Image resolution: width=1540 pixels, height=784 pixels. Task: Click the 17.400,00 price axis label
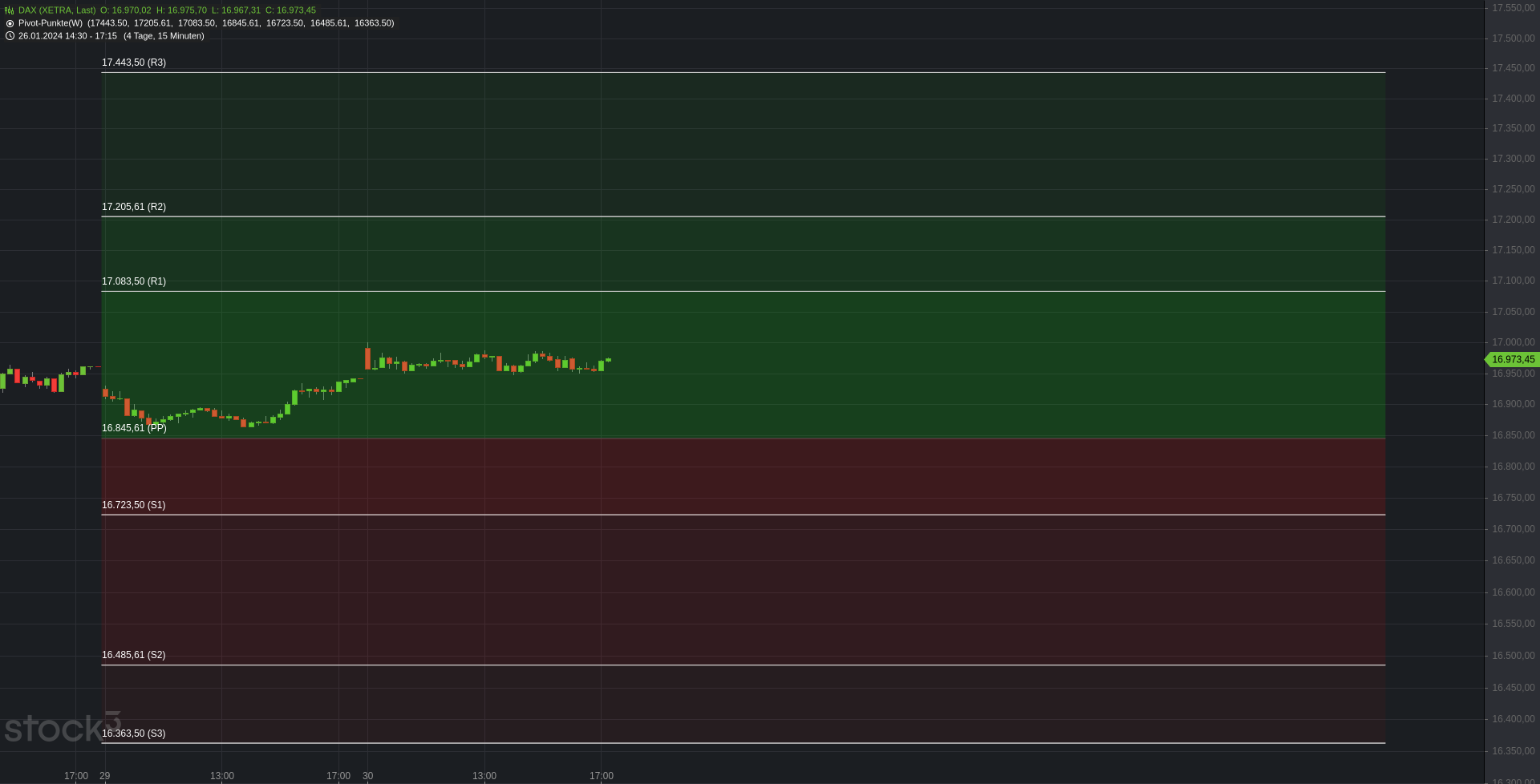1513,99
